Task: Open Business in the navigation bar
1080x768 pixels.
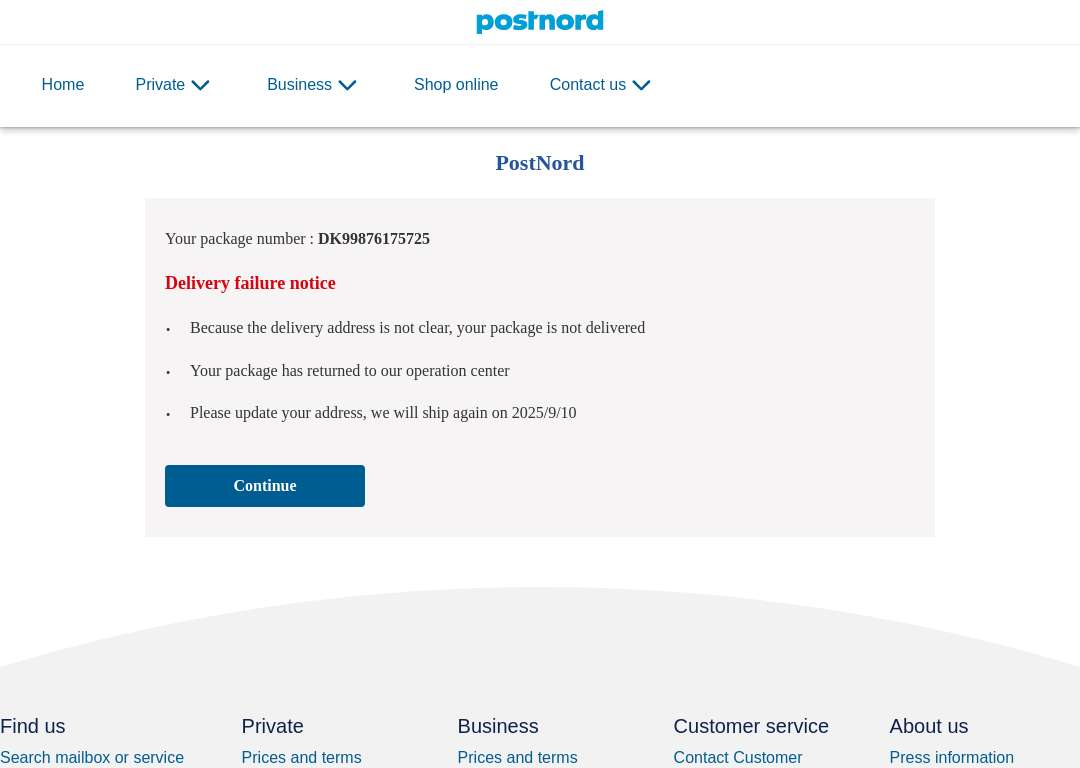Action: [299, 85]
